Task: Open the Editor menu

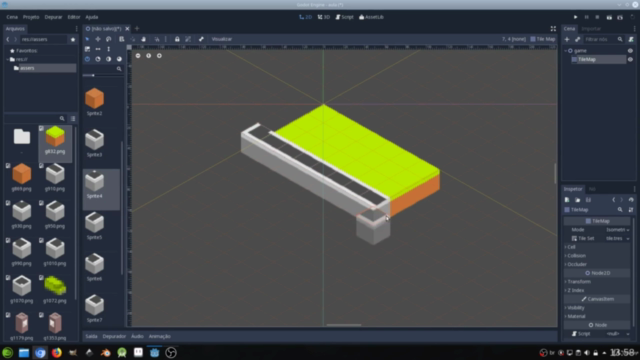Action: (74, 17)
